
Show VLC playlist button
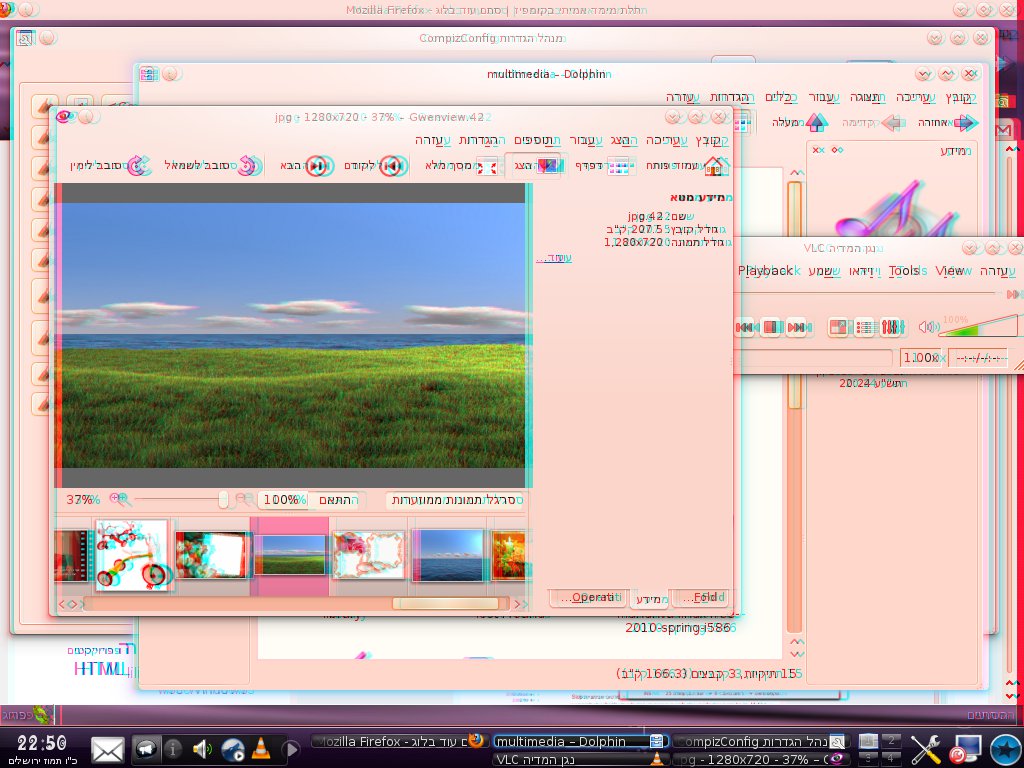[x=865, y=327]
